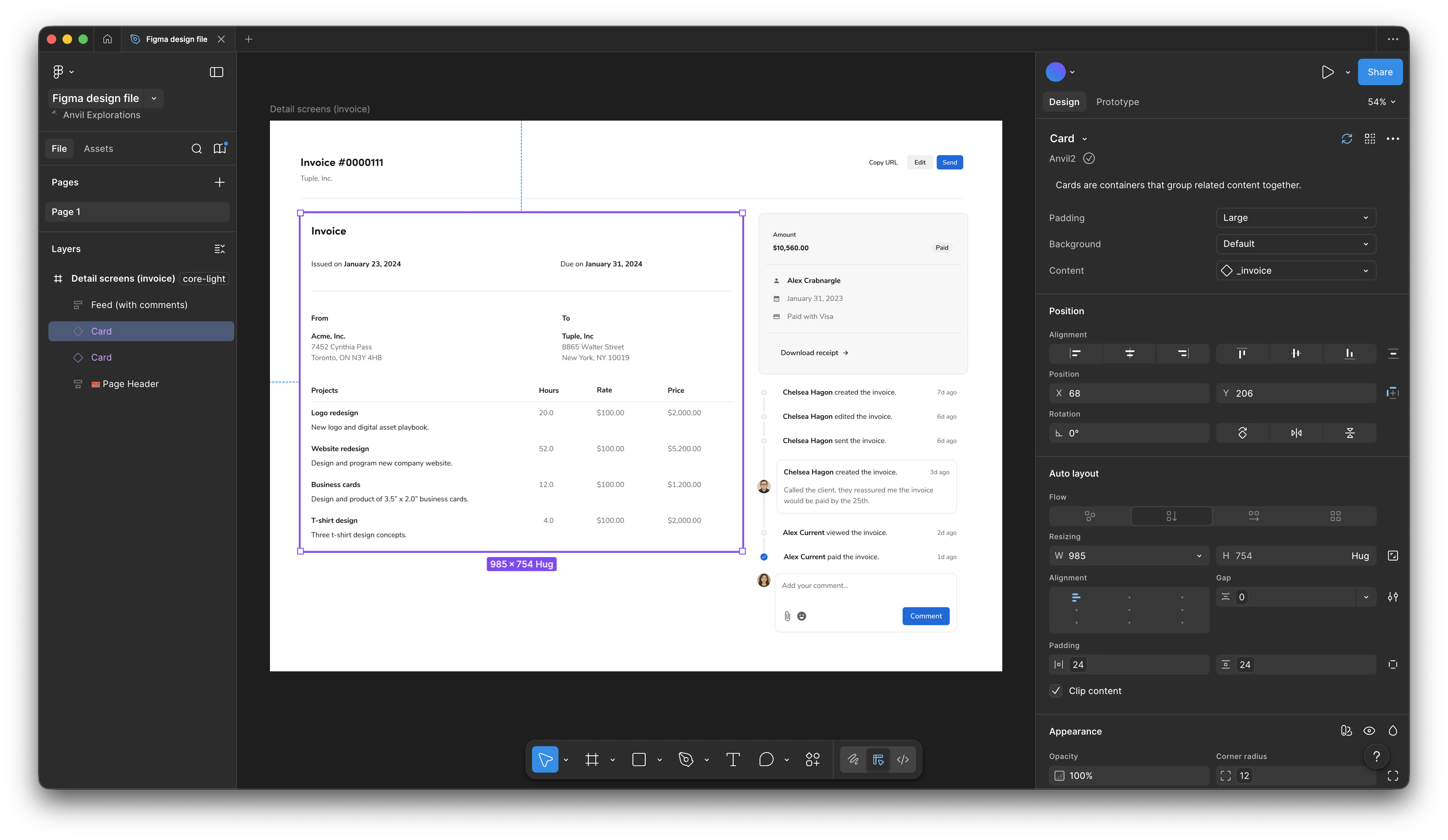This screenshot has width=1448, height=840.
Task: Collapse all layers icon
Action: click(x=219, y=249)
